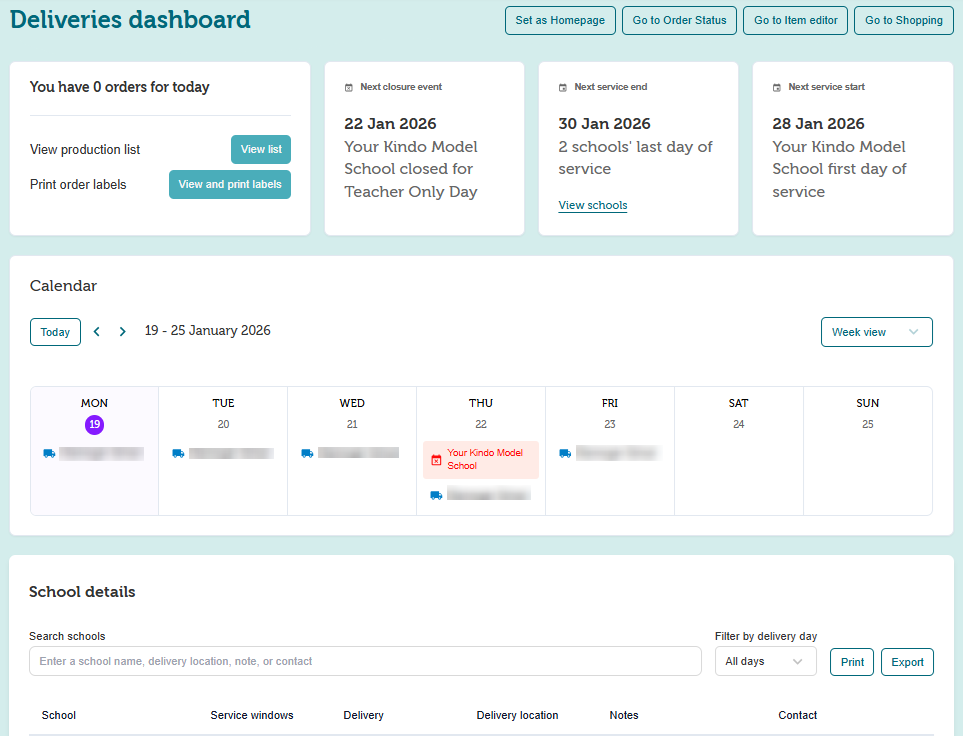Viewport: 963px width, 736px height.
Task: Click the red closure calendar icon on Thursday
Action: 436,460
